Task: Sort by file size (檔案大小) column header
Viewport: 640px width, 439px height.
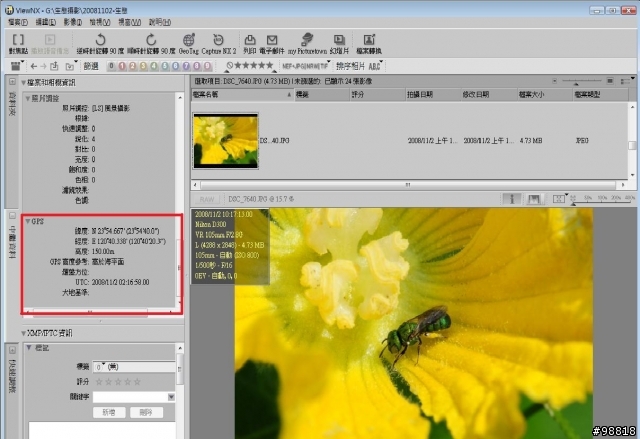Action: click(x=544, y=95)
